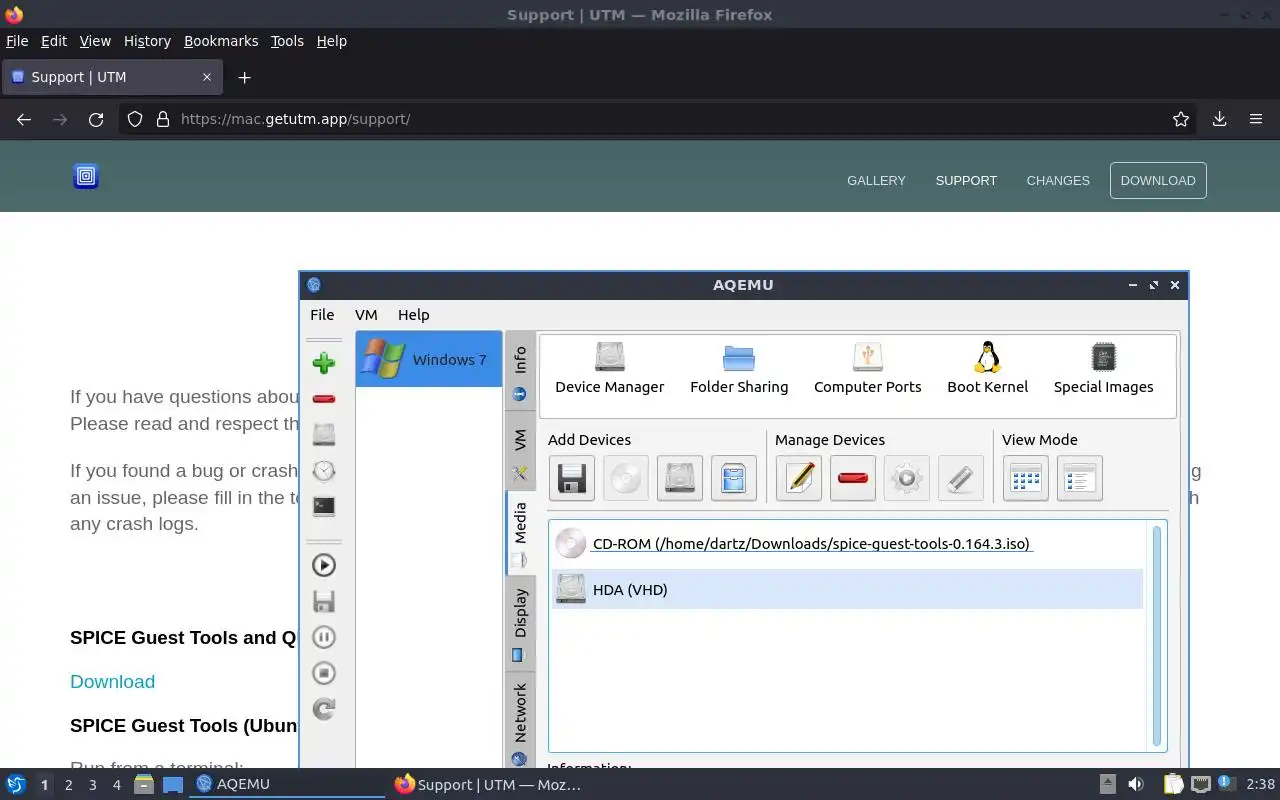Add a storage device with blue cabinet icon
Image resolution: width=1280 pixels, height=800 pixels.
(x=734, y=478)
